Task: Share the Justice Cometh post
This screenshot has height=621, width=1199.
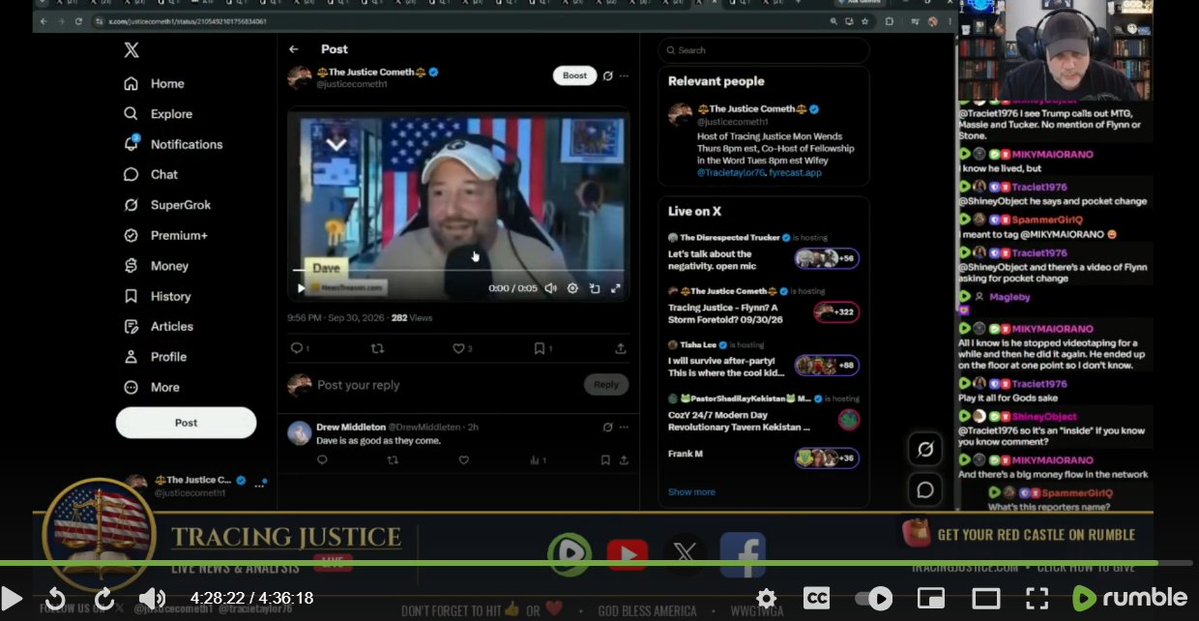Action: (x=620, y=349)
